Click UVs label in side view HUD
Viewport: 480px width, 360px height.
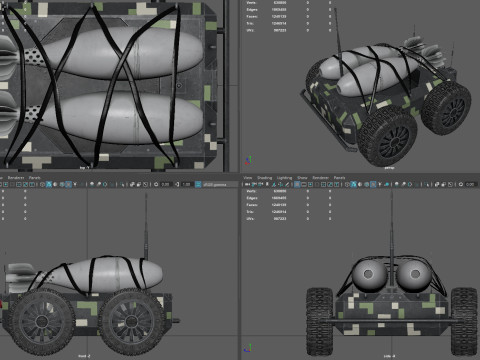point(250,218)
